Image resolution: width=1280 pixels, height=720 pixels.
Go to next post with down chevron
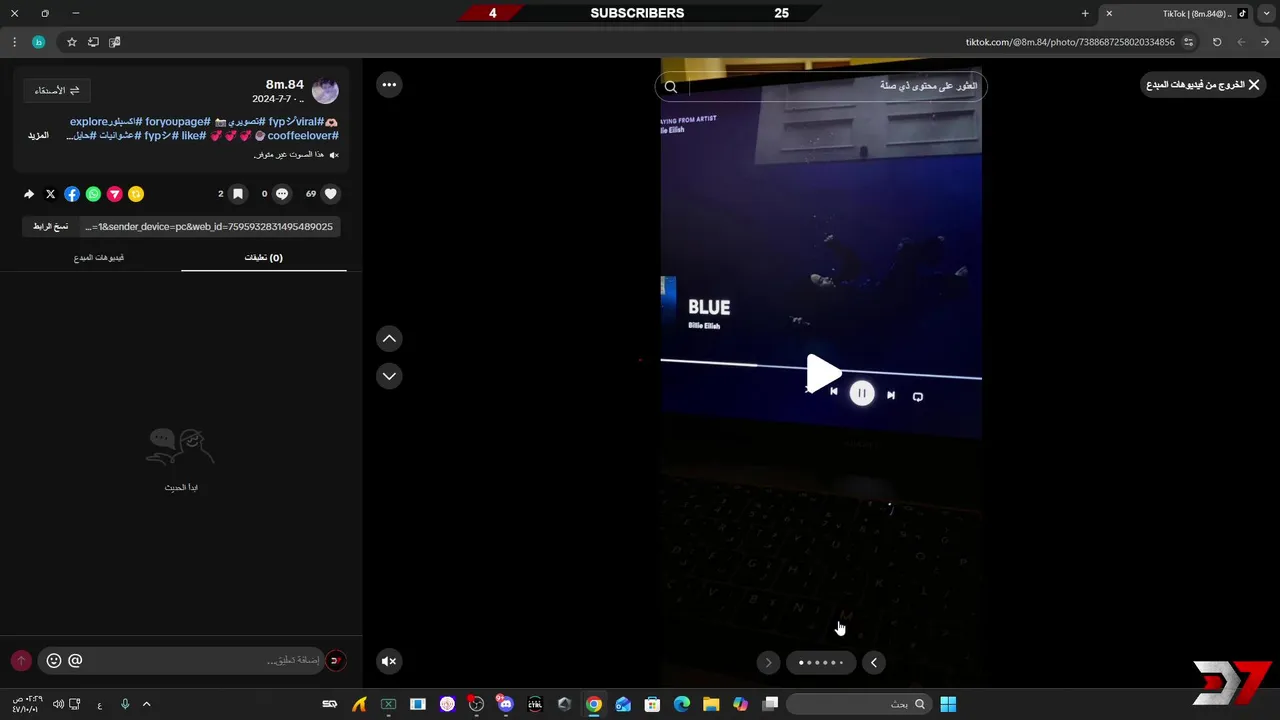[389, 376]
